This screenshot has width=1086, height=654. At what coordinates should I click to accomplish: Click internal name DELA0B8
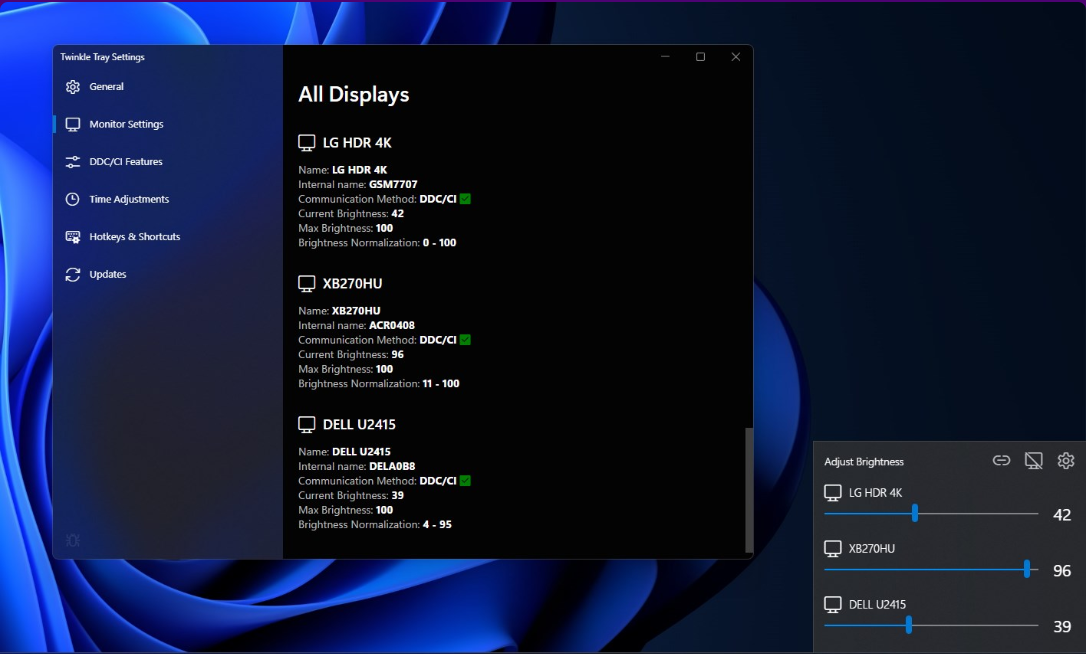pyautogui.click(x=392, y=466)
